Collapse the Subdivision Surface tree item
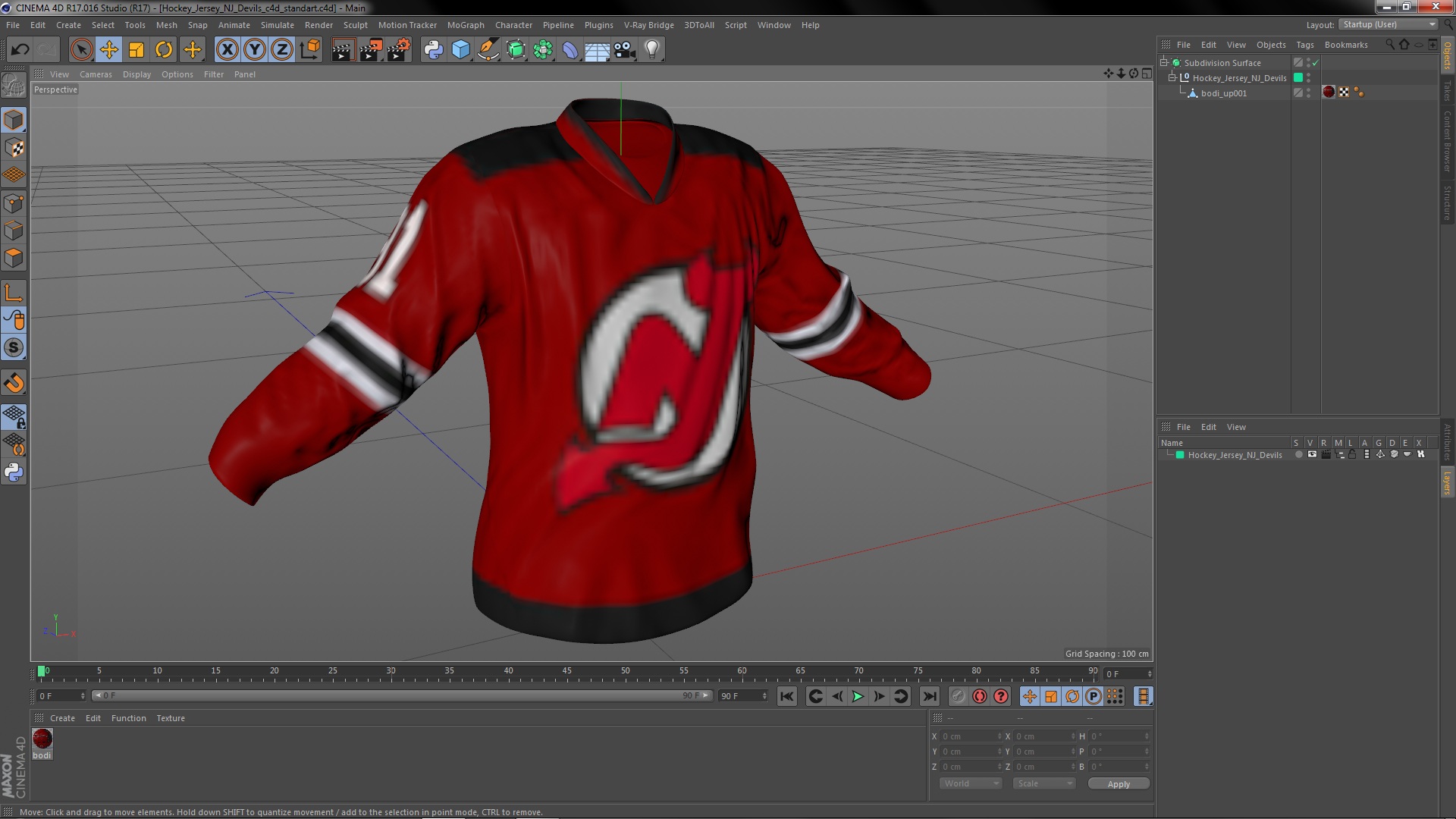The height and width of the screenshot is (819, 1456). pos(1164,62)
